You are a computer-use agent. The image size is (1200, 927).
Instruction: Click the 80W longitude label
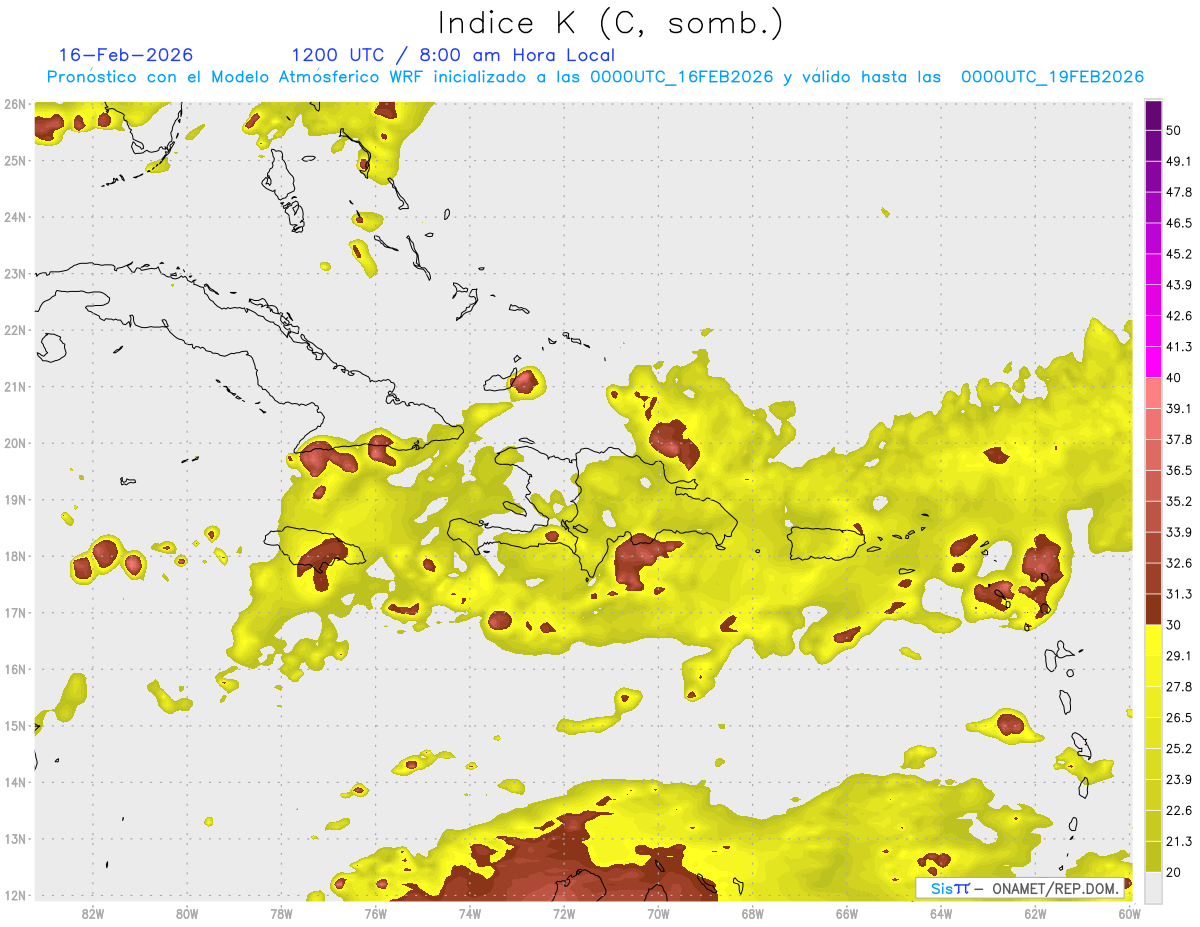tap(187, 913)
